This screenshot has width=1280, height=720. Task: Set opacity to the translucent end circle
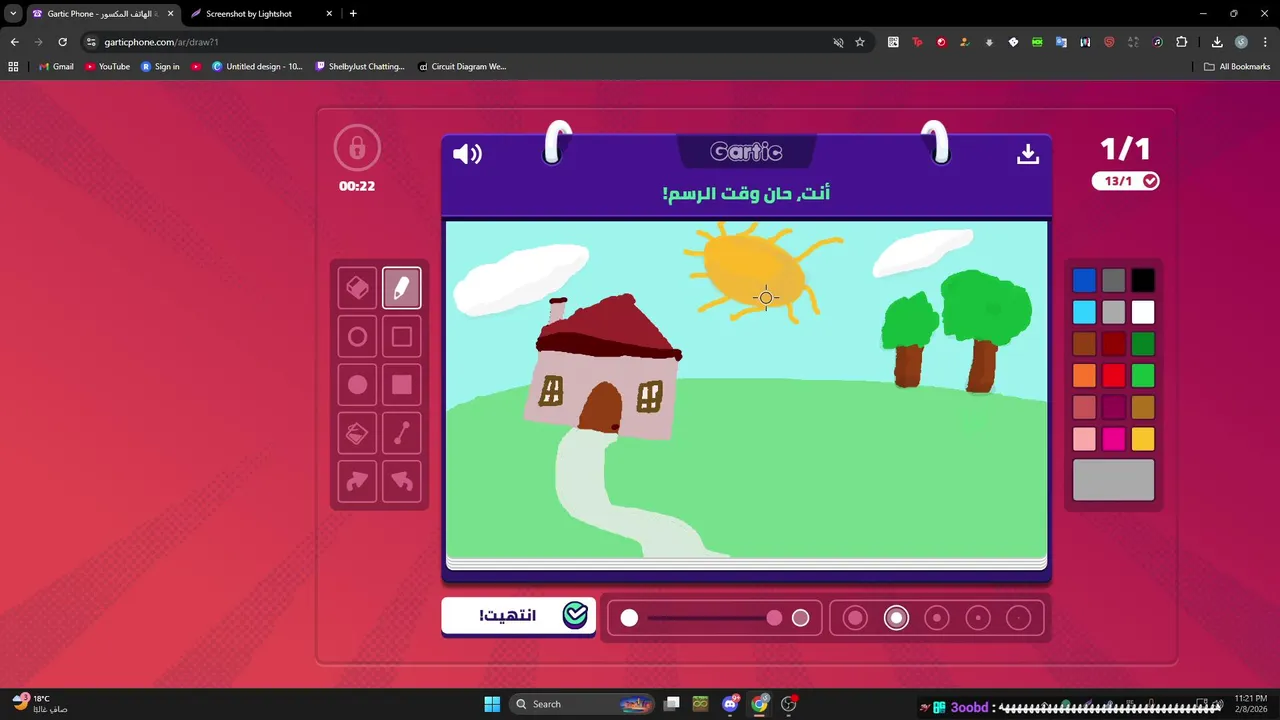pos(800,618)
